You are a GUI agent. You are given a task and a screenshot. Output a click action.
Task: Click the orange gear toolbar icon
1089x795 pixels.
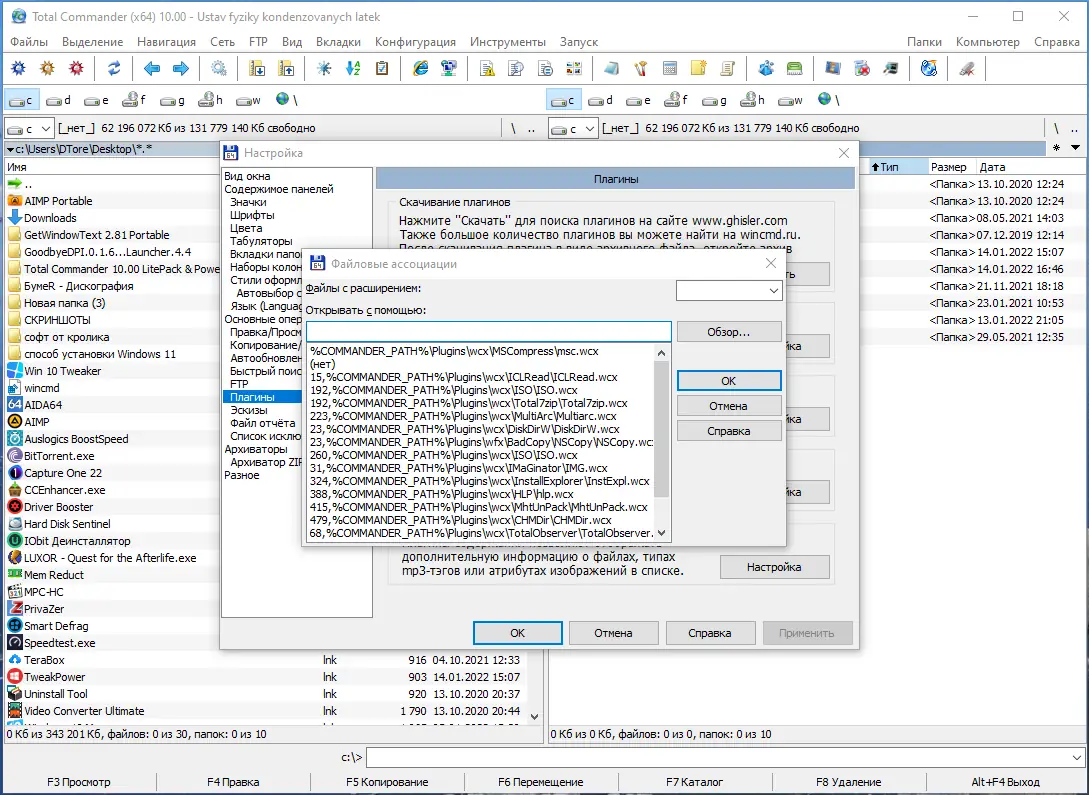coord(47,68)
